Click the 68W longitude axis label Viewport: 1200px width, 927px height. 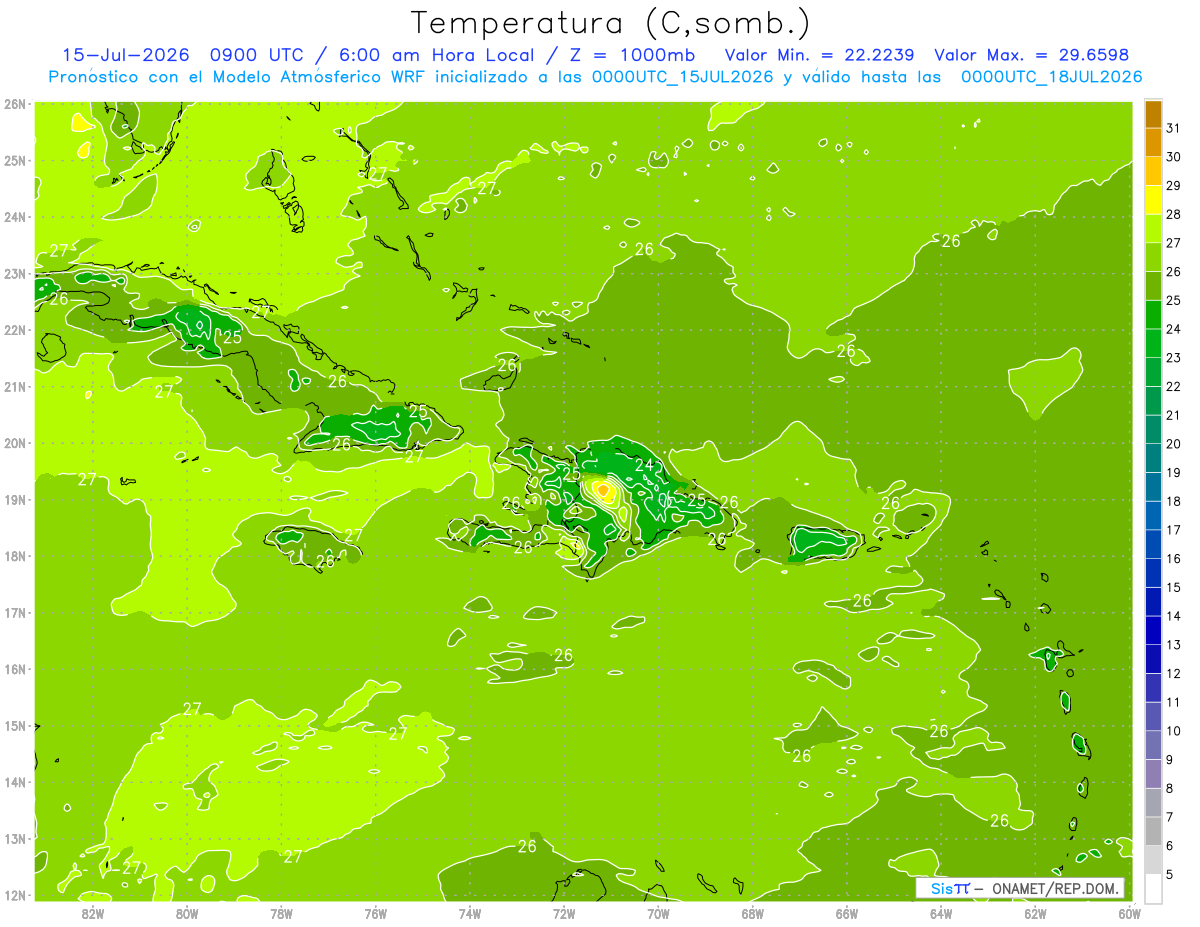(752, 913)
